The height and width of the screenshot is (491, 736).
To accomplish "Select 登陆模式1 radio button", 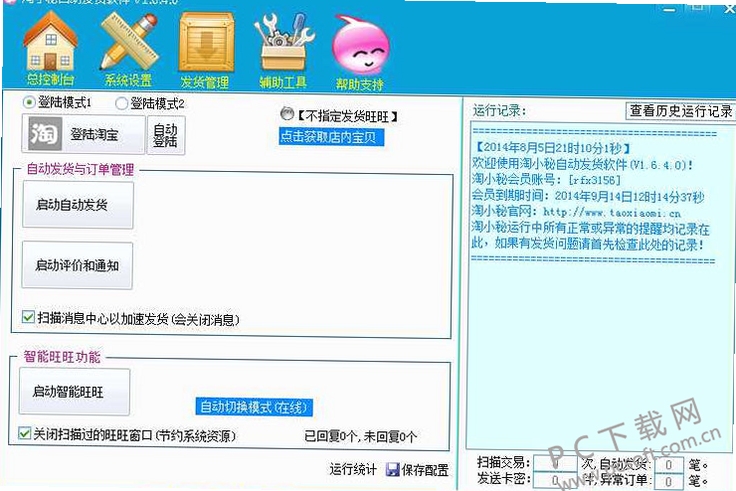I will point(29,102).
